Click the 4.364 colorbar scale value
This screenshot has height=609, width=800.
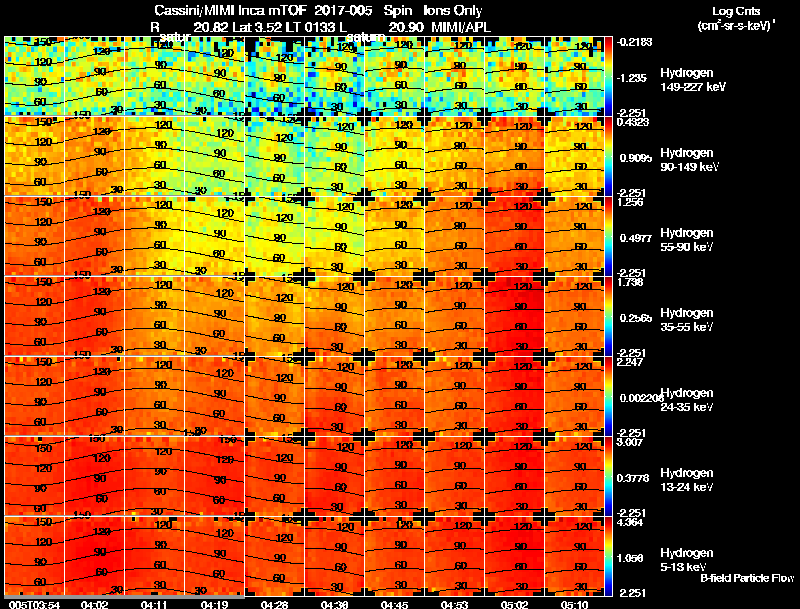pos(630,522)
